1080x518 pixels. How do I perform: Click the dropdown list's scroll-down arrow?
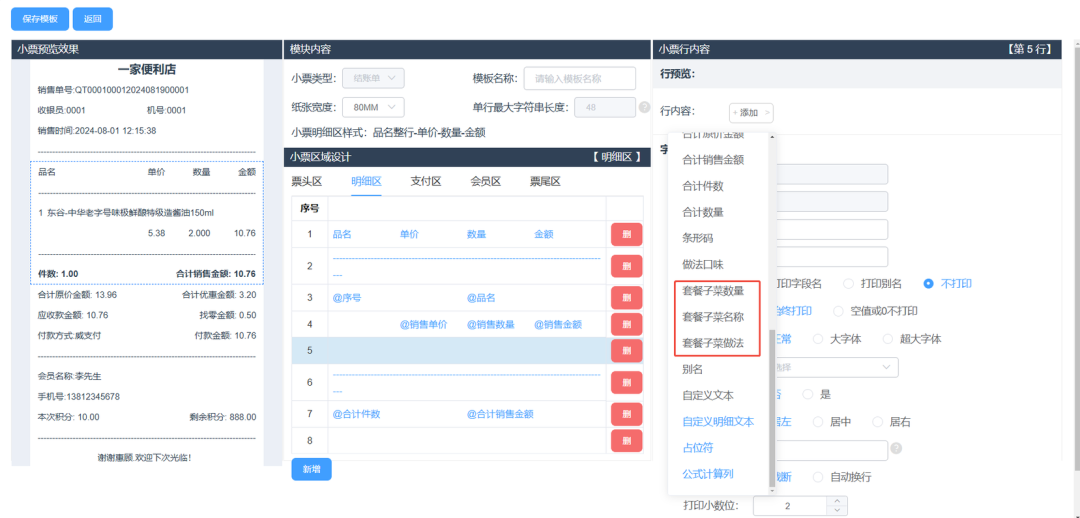click(x=772, y=490)
